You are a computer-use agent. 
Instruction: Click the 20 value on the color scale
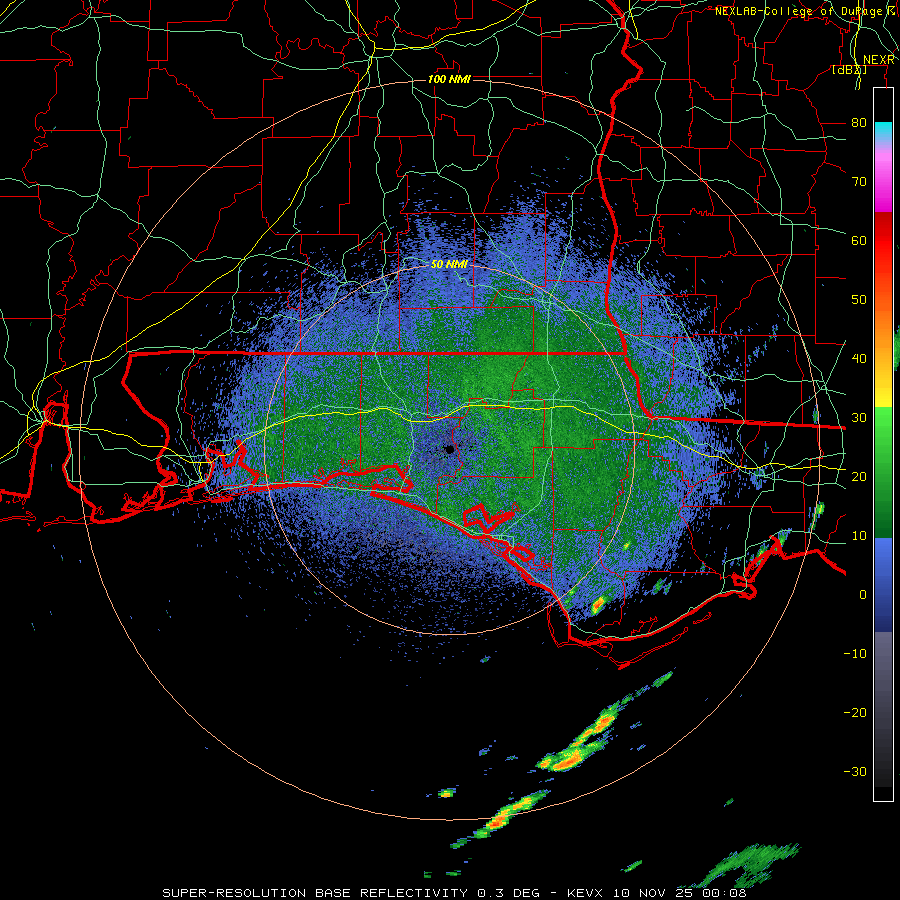click(x=859, y=477)
